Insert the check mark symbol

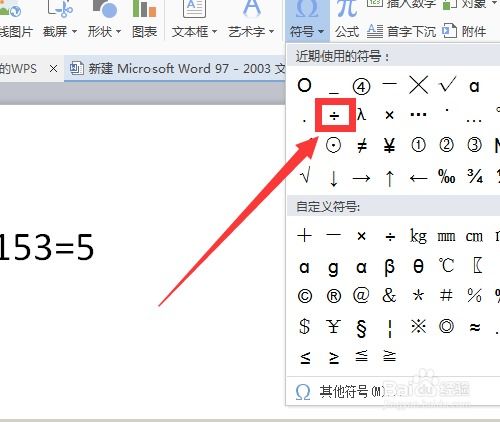coord(446,85)
